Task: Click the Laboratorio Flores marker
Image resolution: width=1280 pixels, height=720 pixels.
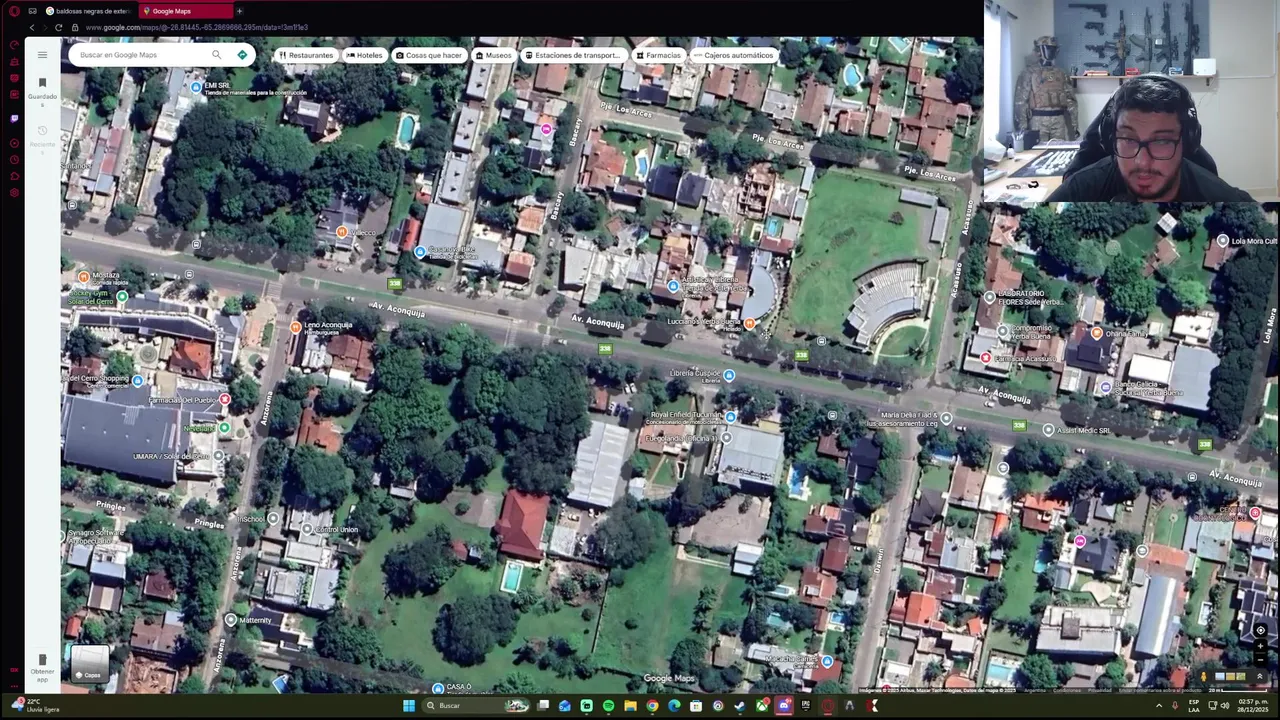Action: [x=989, y=297]
